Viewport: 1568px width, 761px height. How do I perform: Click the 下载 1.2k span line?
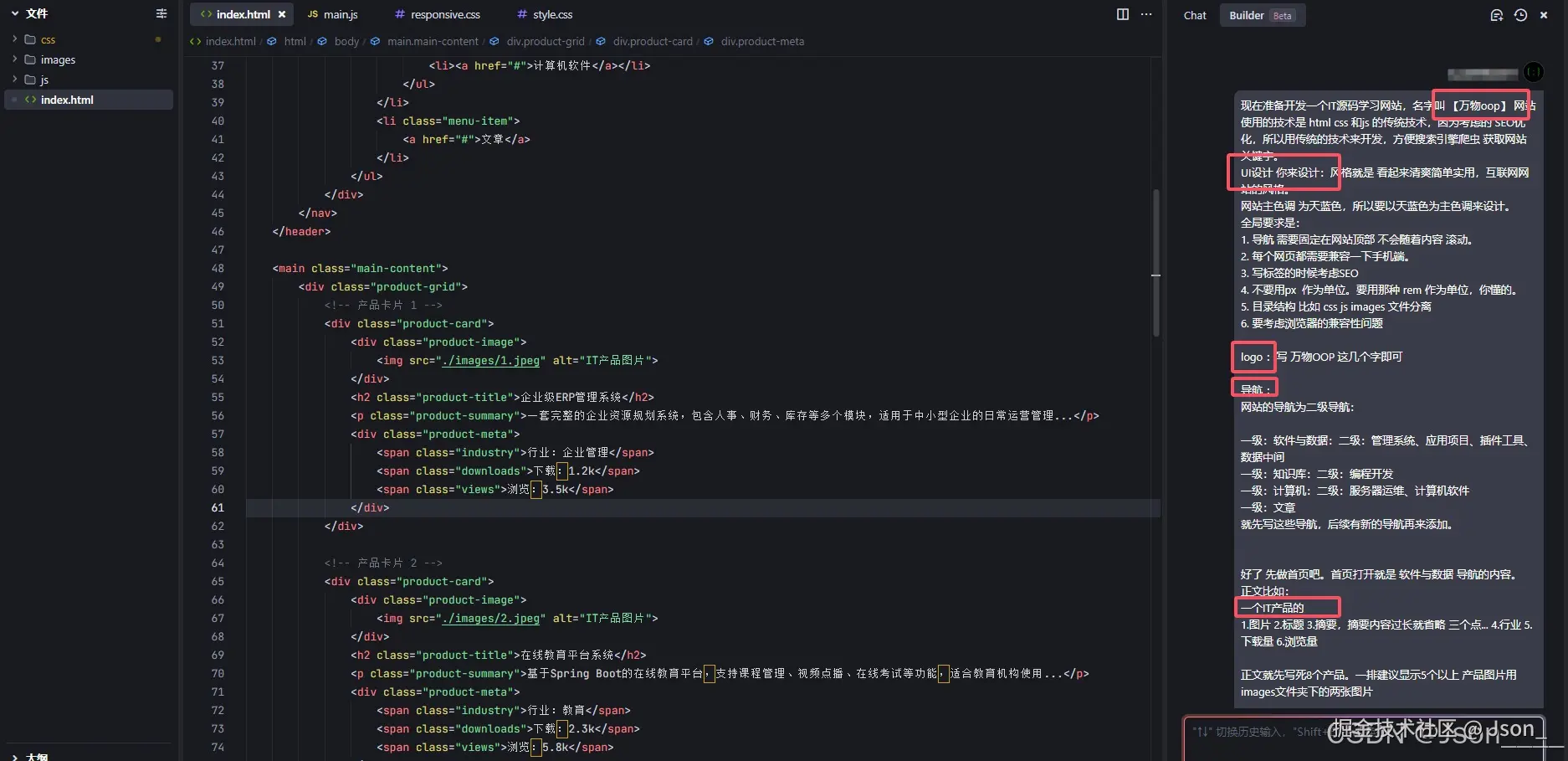[508, 470]
